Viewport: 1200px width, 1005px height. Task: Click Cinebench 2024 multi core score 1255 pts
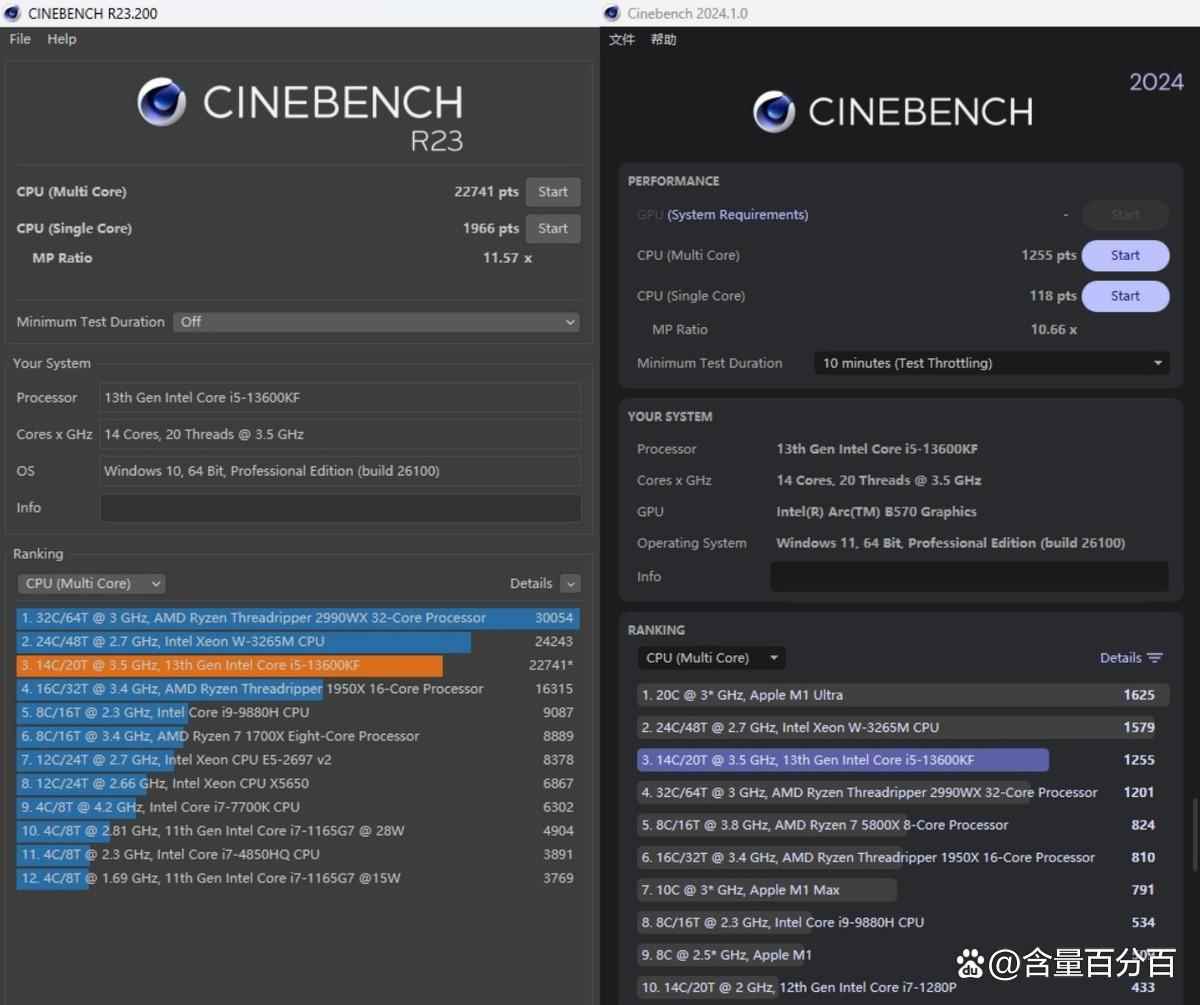(x=1048, y=255)
